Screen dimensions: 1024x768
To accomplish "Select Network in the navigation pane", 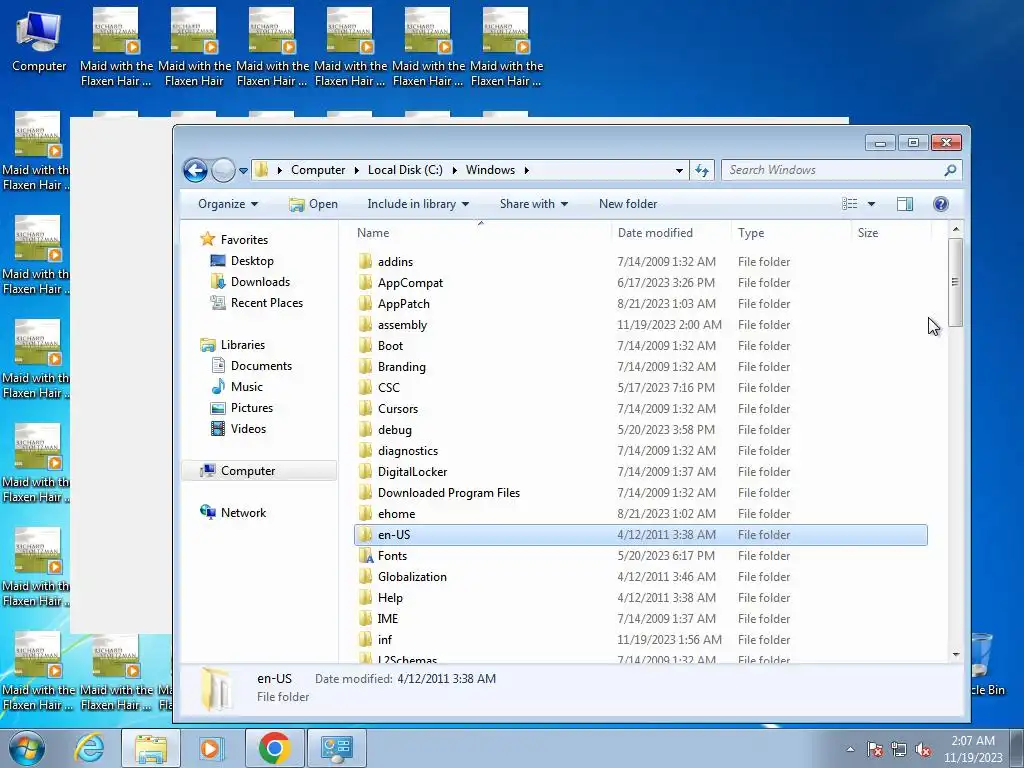I will click(233, 513).
